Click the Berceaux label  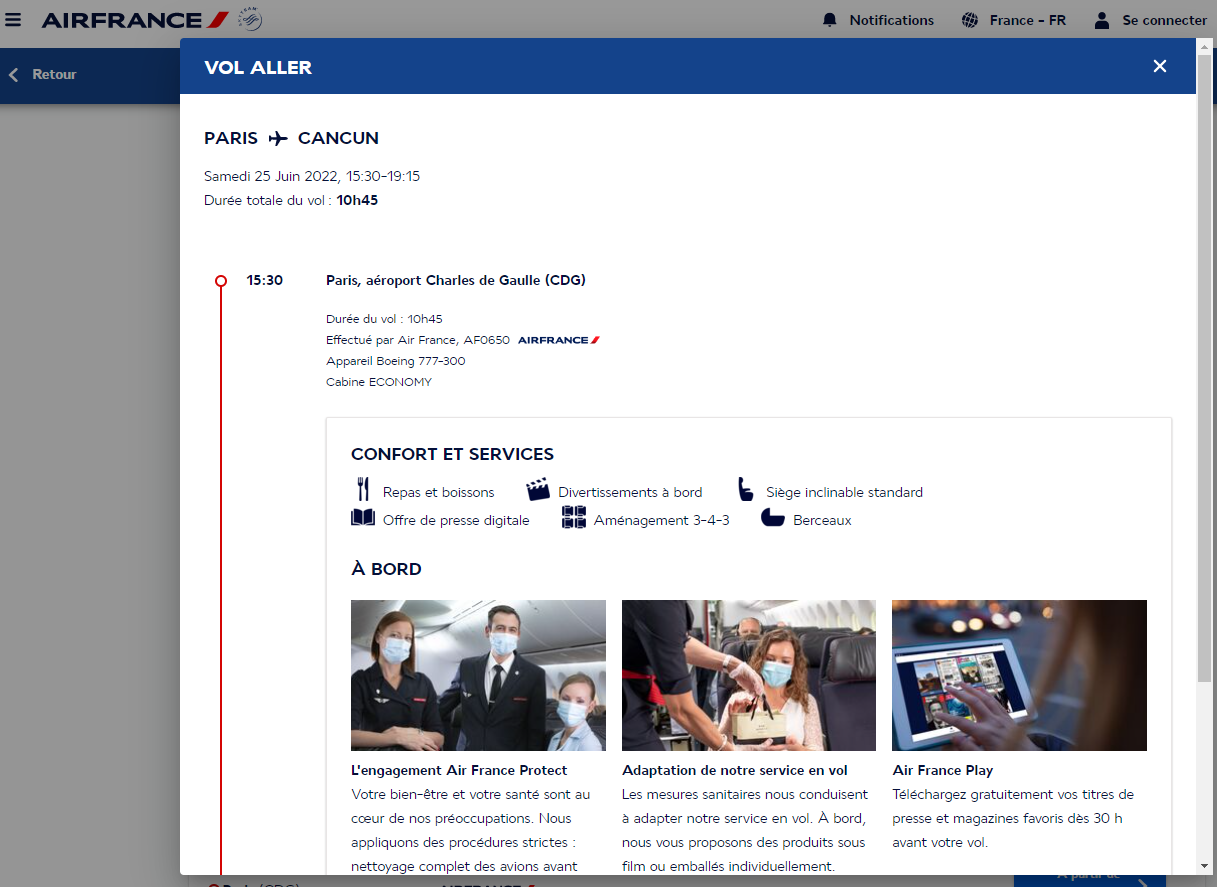823,521
